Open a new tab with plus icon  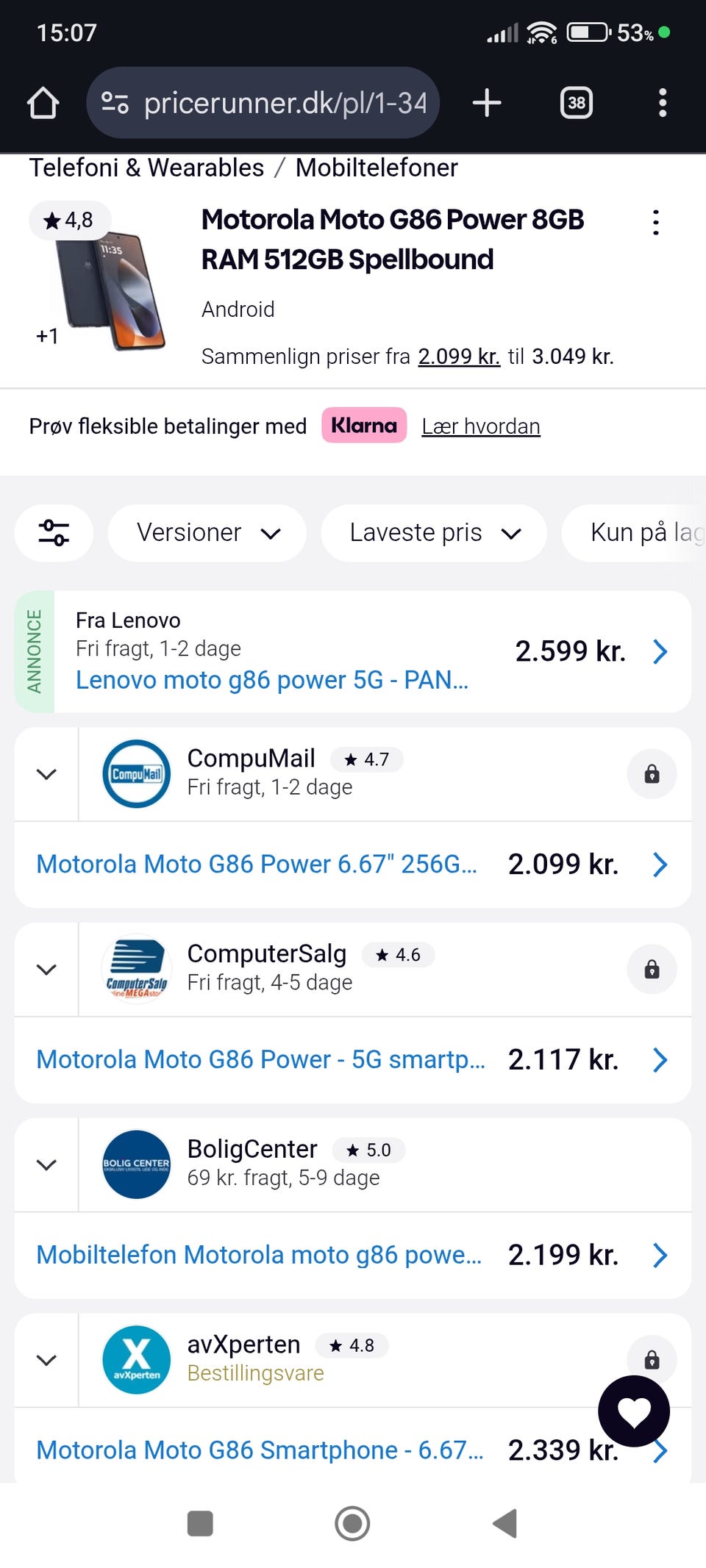486,103
